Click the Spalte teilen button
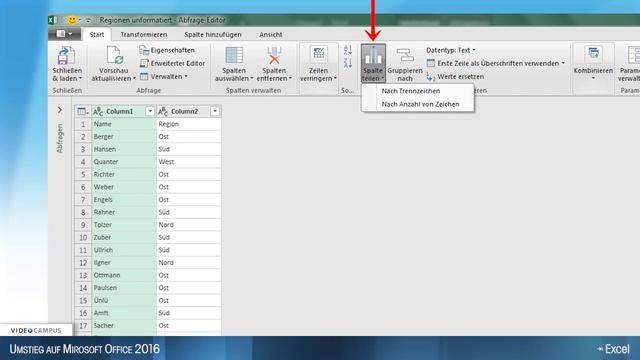This screenshot has width=640, height=360. coord(373,63)
